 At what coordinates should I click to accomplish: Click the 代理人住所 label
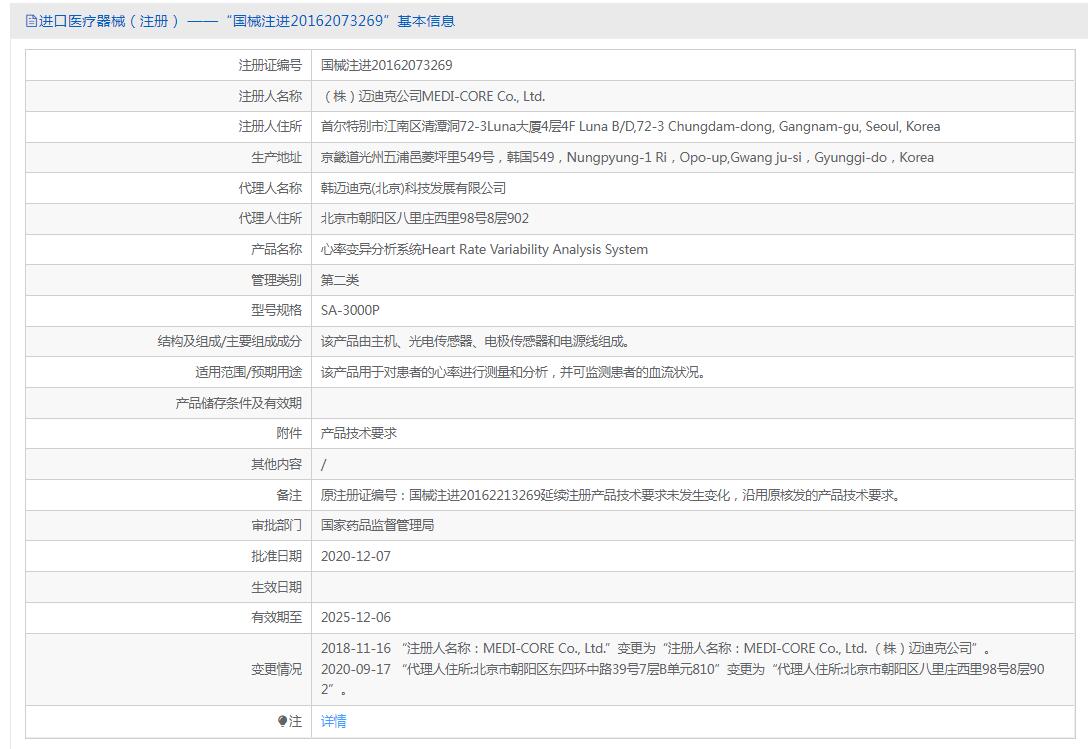pyautogui.click(x=270, y=219)
